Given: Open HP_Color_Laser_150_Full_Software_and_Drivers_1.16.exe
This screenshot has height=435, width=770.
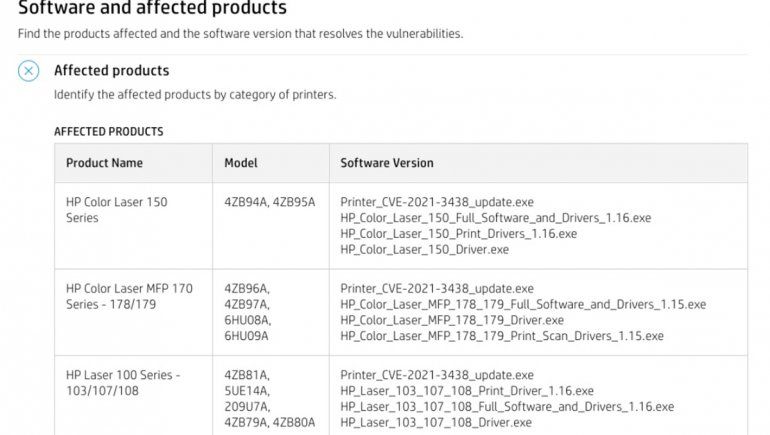Looking at the screenshot, I should [x=495, y=218].
